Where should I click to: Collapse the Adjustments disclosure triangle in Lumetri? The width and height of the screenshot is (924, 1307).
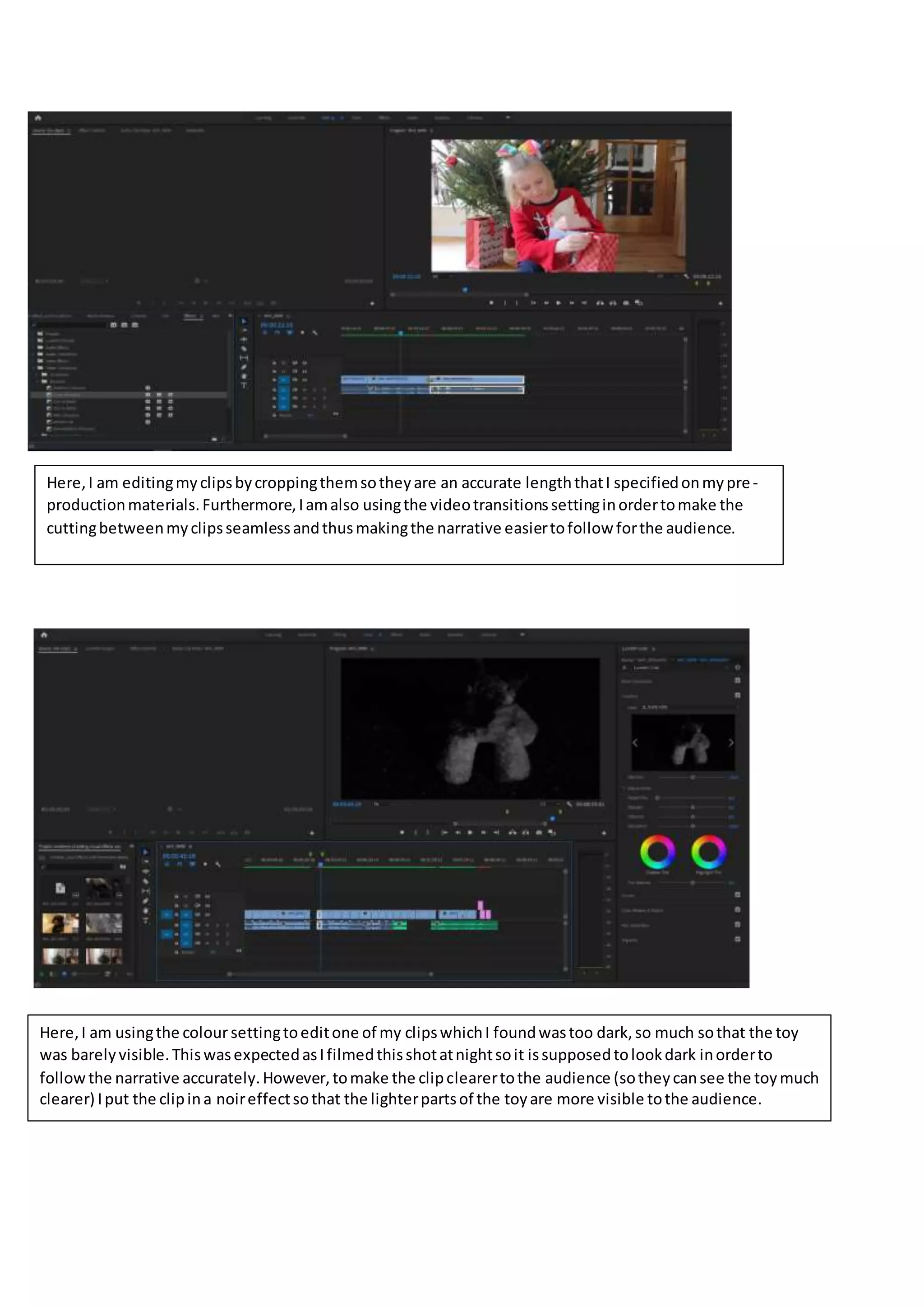(x=624, y=788)
